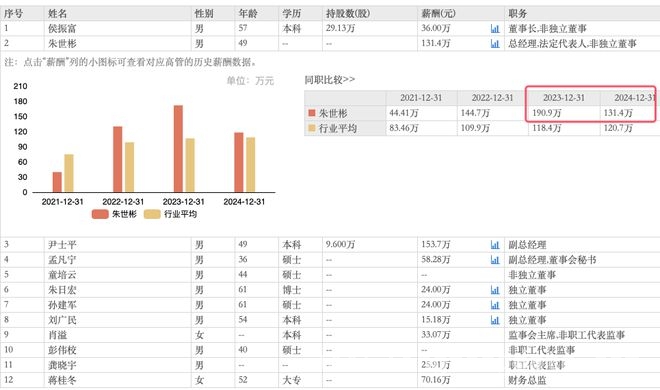Select name cell 刘广民
Screen dimensions: 660x390
click(x=62, y=320)
